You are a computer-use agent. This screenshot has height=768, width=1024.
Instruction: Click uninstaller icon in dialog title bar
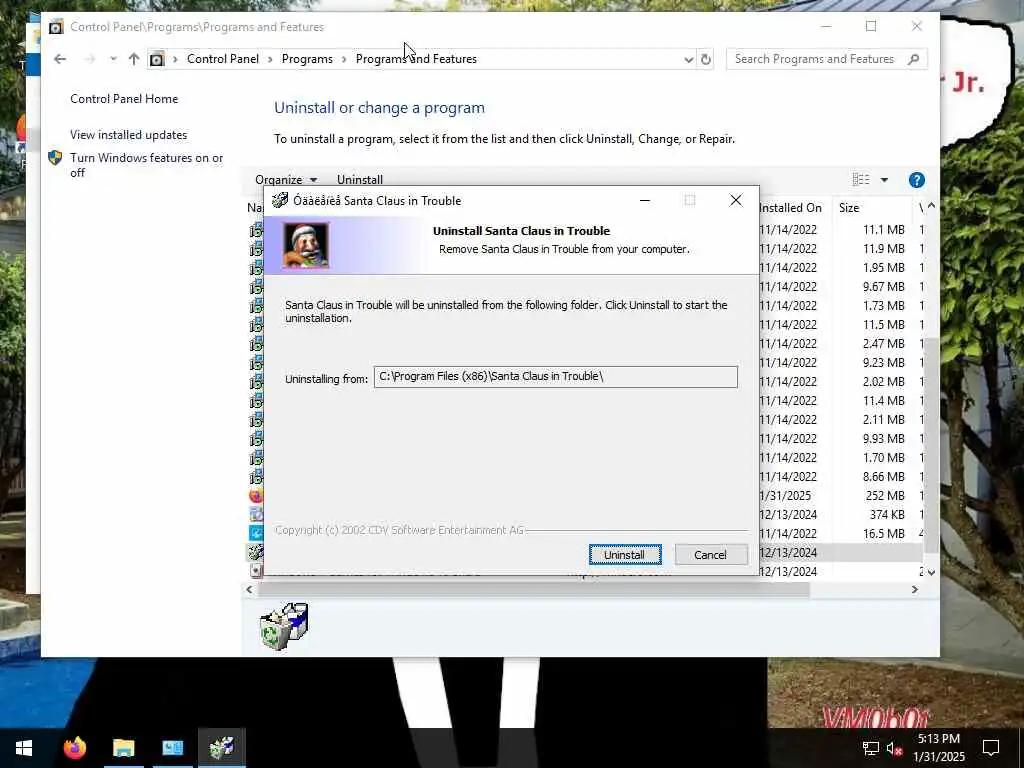[280, 200]
